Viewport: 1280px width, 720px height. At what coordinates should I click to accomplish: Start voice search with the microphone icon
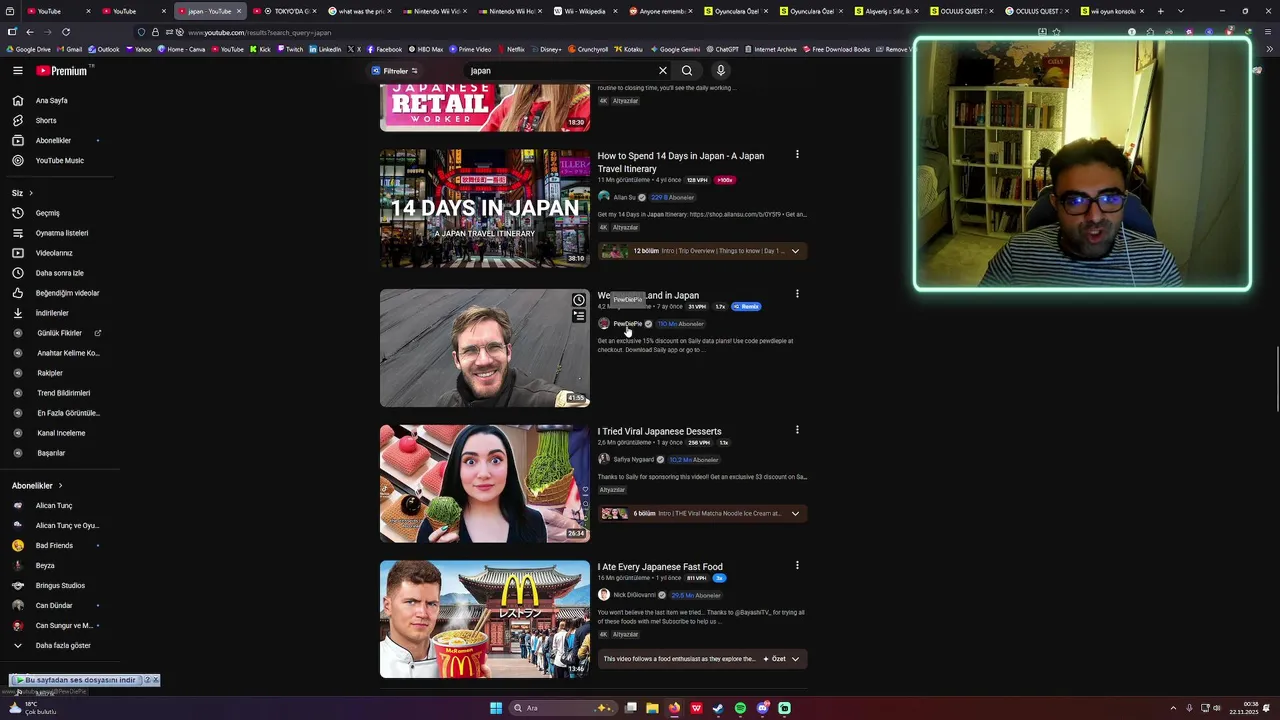click(720, 71)
